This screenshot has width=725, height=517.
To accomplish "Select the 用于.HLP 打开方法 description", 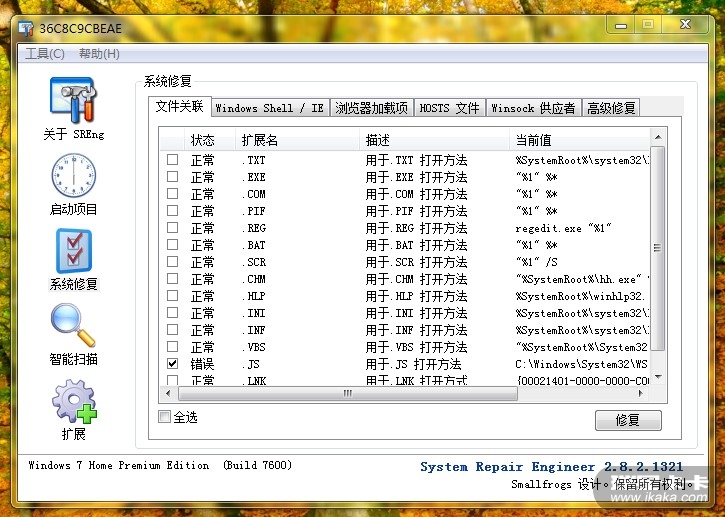I will pos(416,296).
